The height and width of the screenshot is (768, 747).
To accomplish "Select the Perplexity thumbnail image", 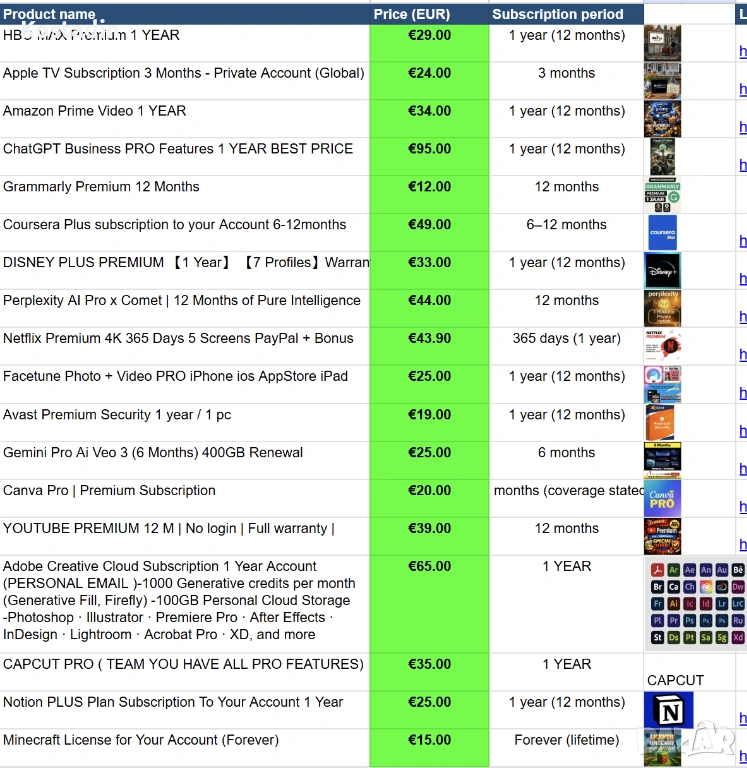I will 662,308.
